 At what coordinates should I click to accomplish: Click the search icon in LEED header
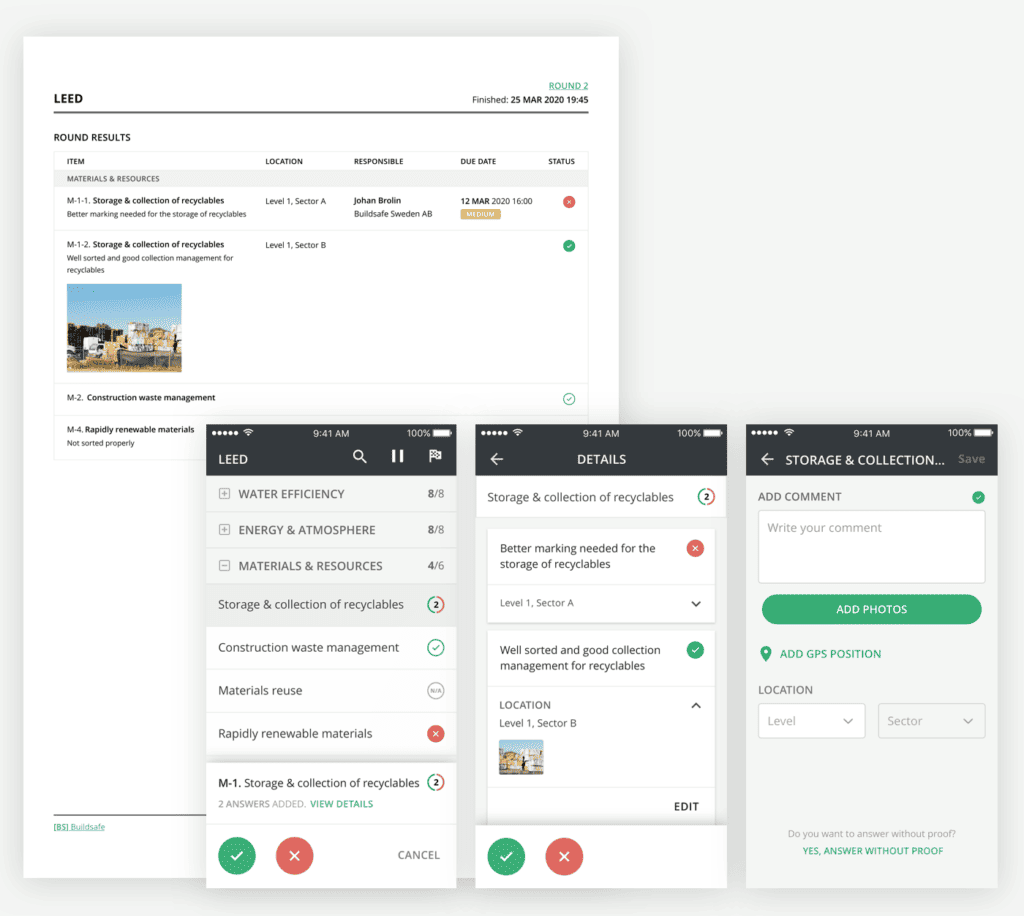click(x=360, y=457)
